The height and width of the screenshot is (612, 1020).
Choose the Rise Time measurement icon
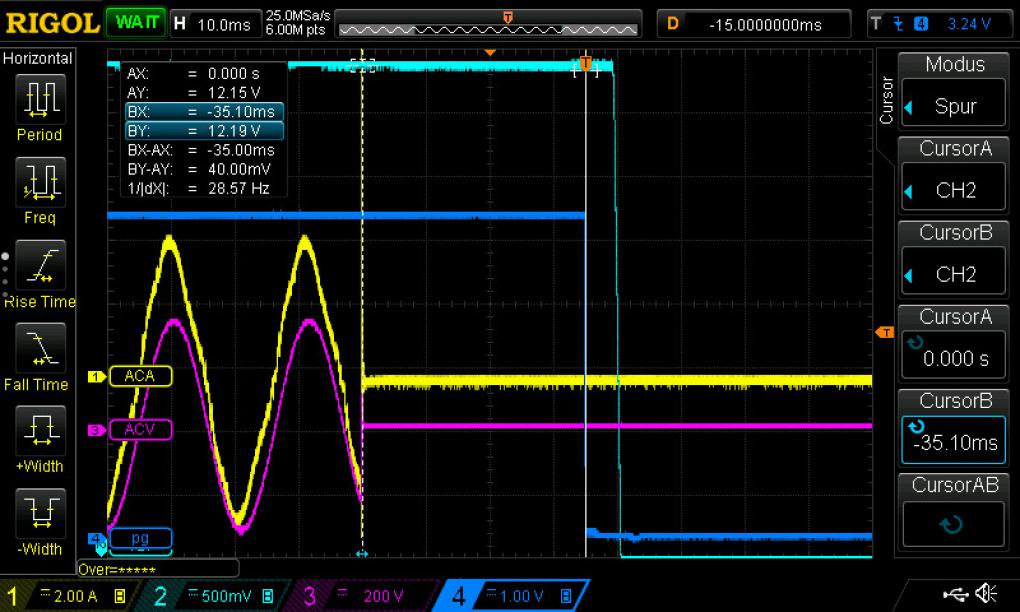click(40, 265)
